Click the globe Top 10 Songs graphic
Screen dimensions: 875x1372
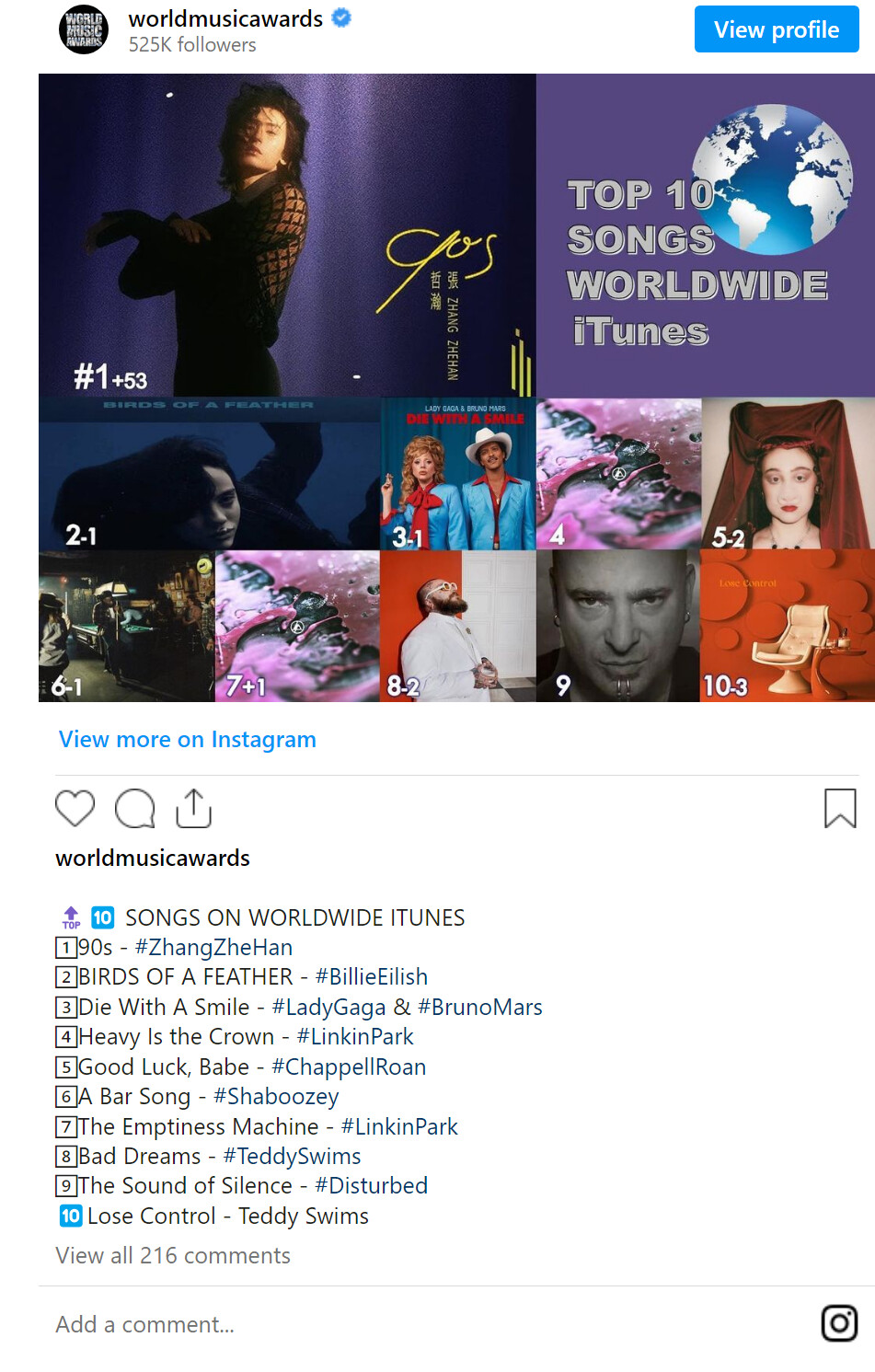(x=706, y=236)
